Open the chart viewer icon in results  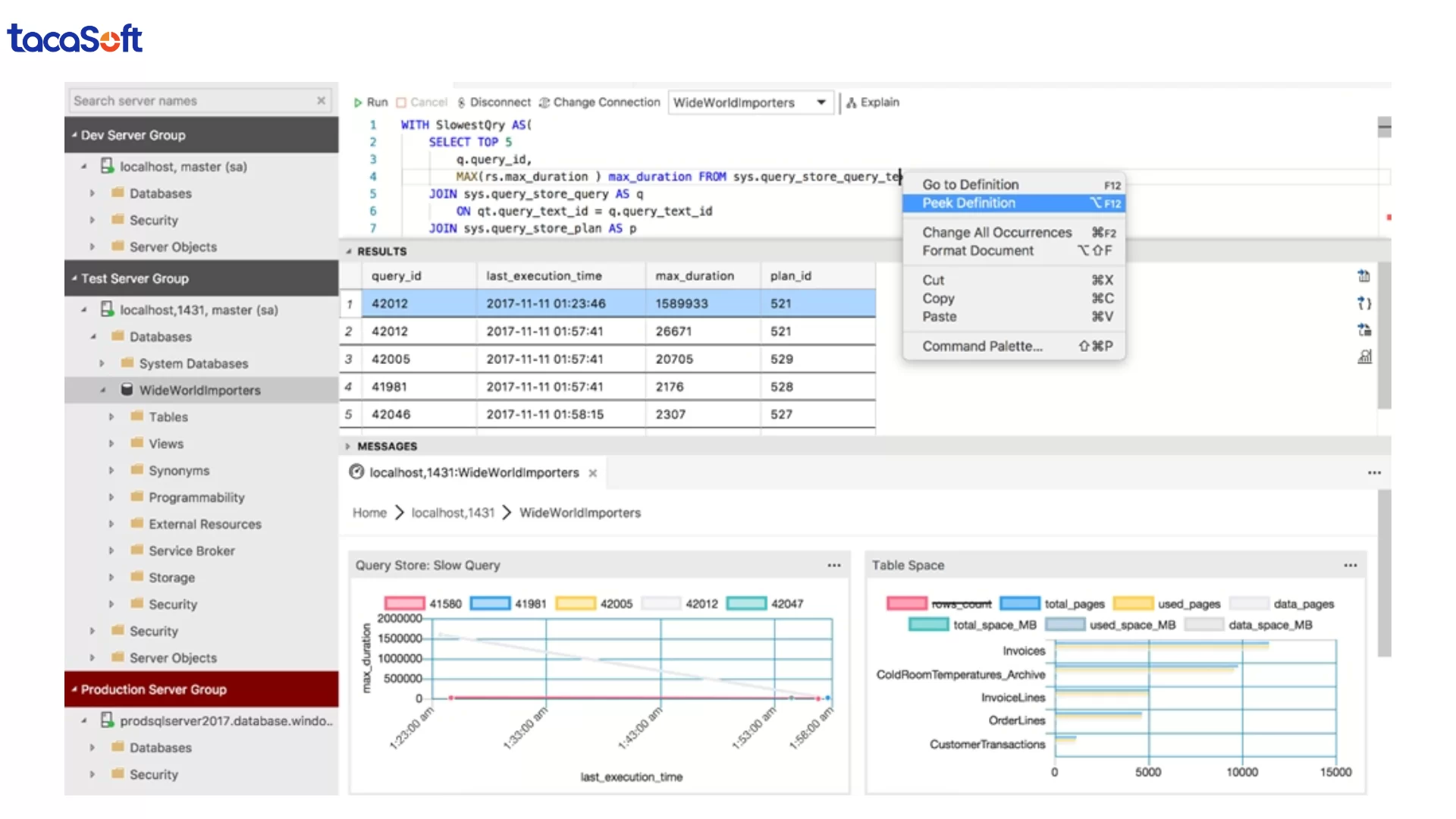[1363, 356]
